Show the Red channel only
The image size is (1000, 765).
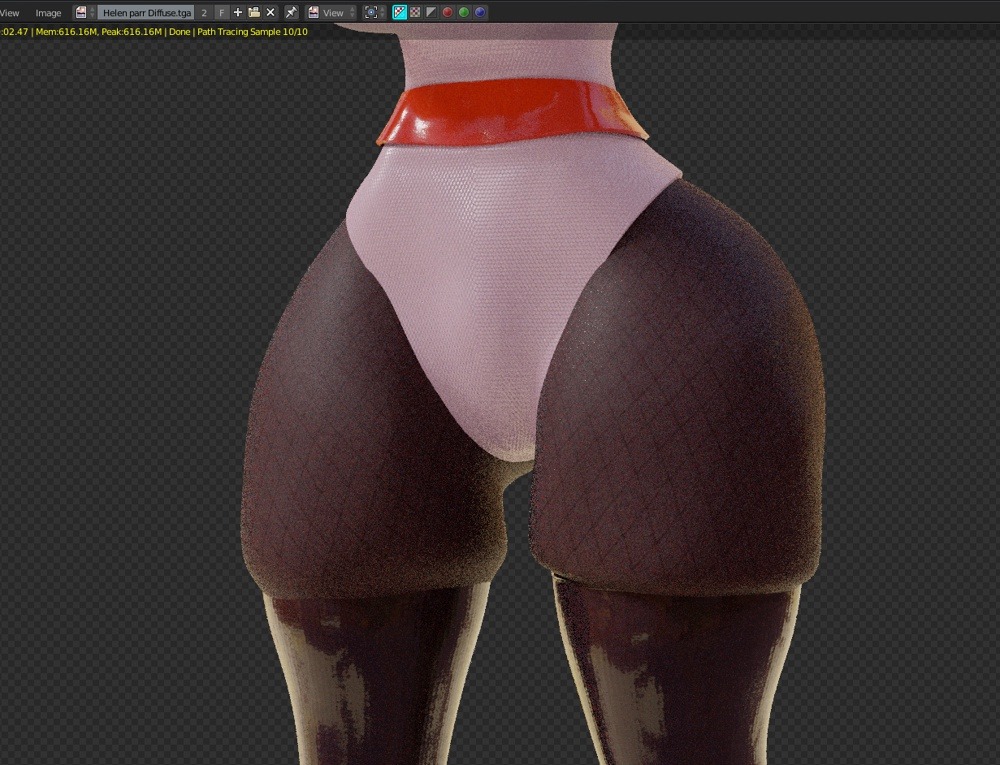point(448,12)
